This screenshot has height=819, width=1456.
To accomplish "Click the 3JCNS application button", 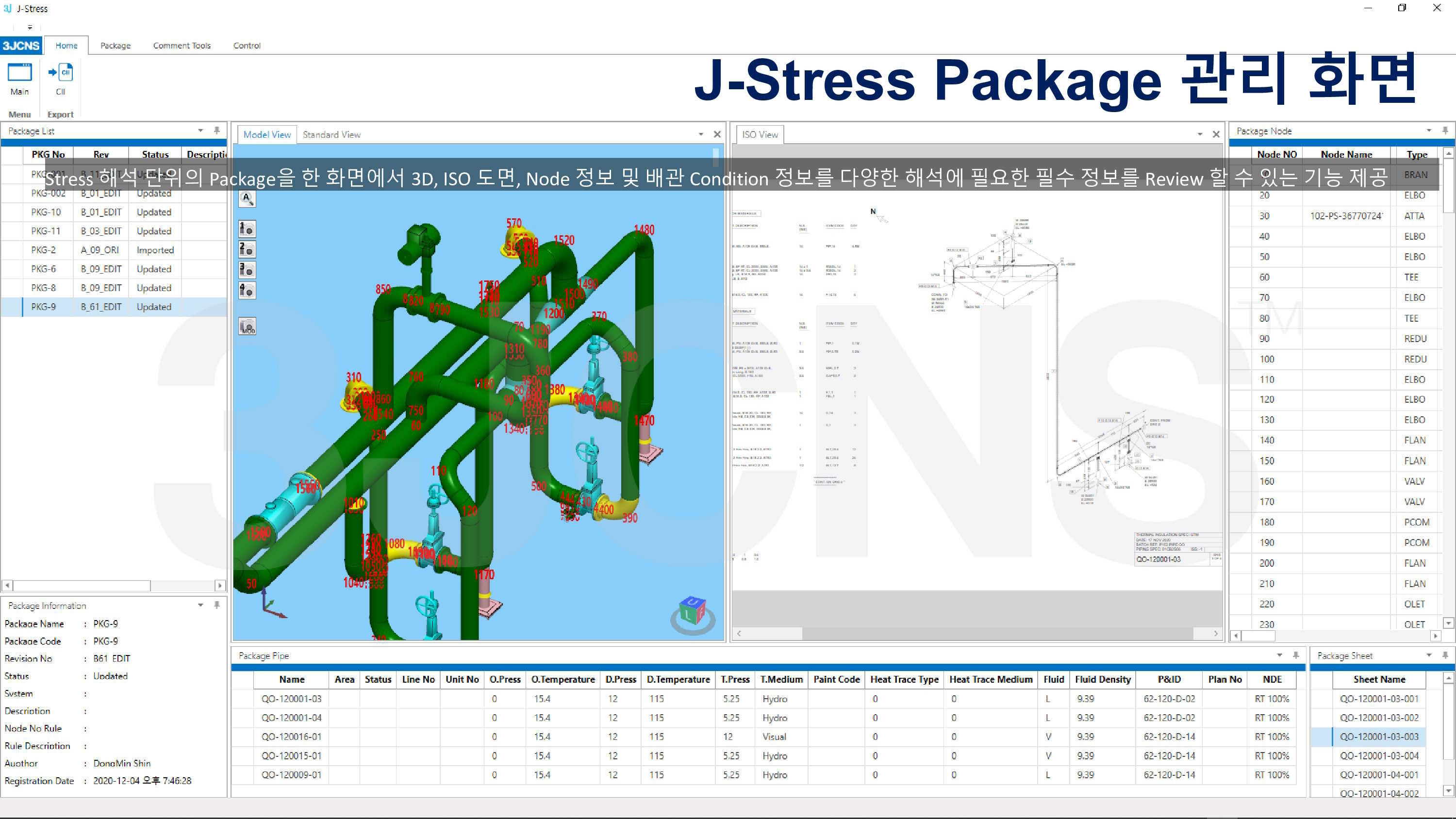I will (x=21, y=45).
